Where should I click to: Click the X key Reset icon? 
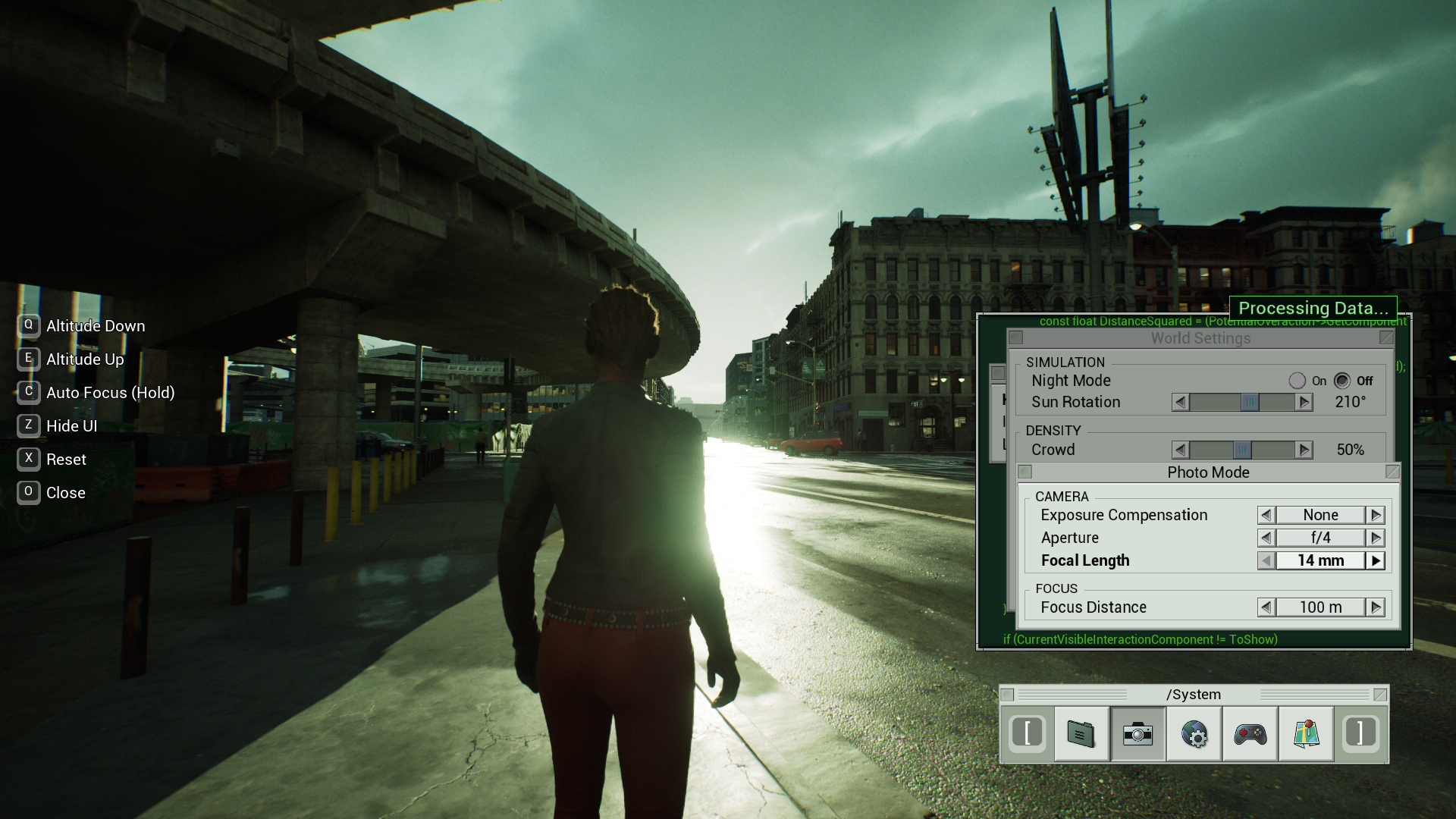29,459
